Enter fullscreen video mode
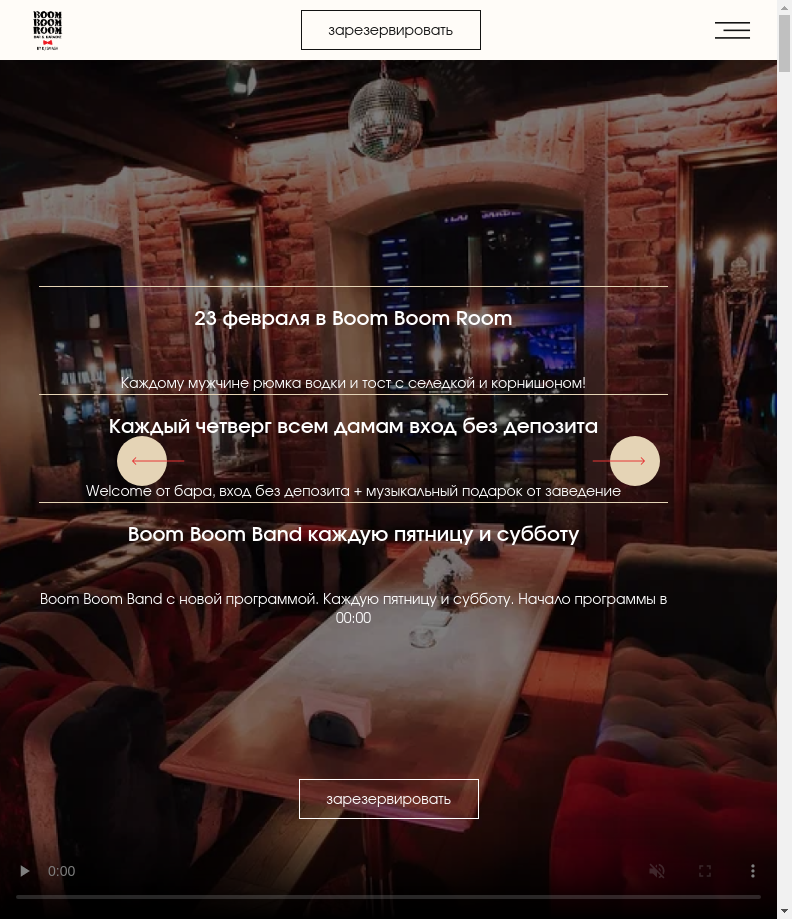The image size is (792, 919). pyautogui.click(x=705, y=871)
